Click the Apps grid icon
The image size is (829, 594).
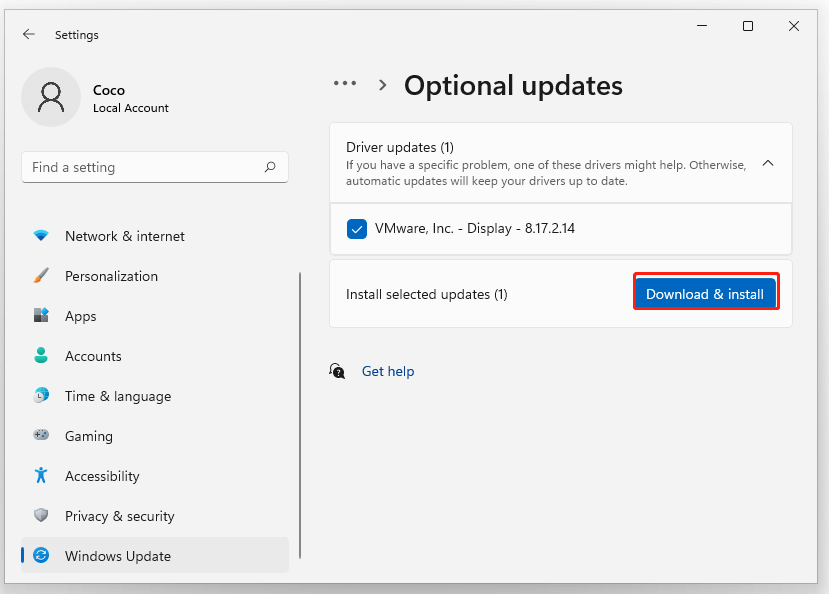41,316
